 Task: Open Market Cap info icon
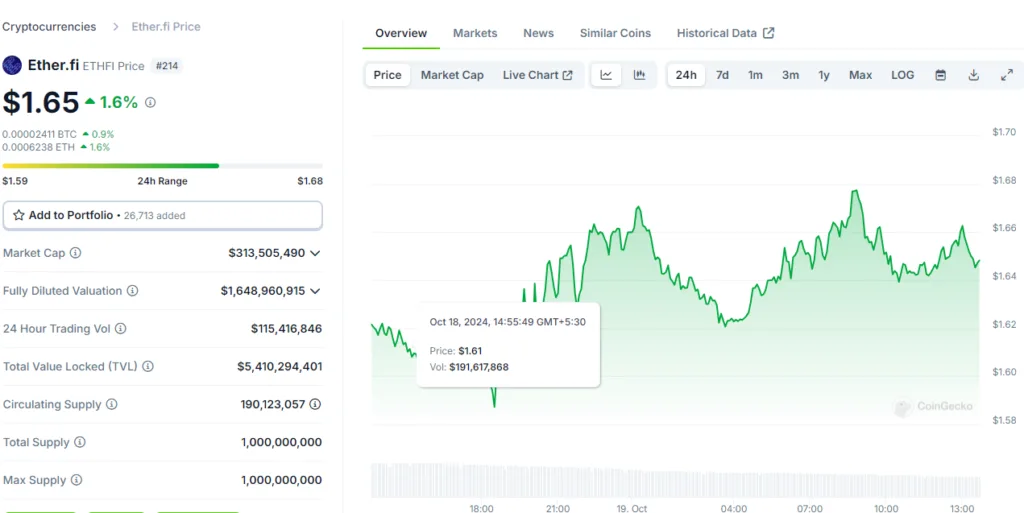pos(76,253)
